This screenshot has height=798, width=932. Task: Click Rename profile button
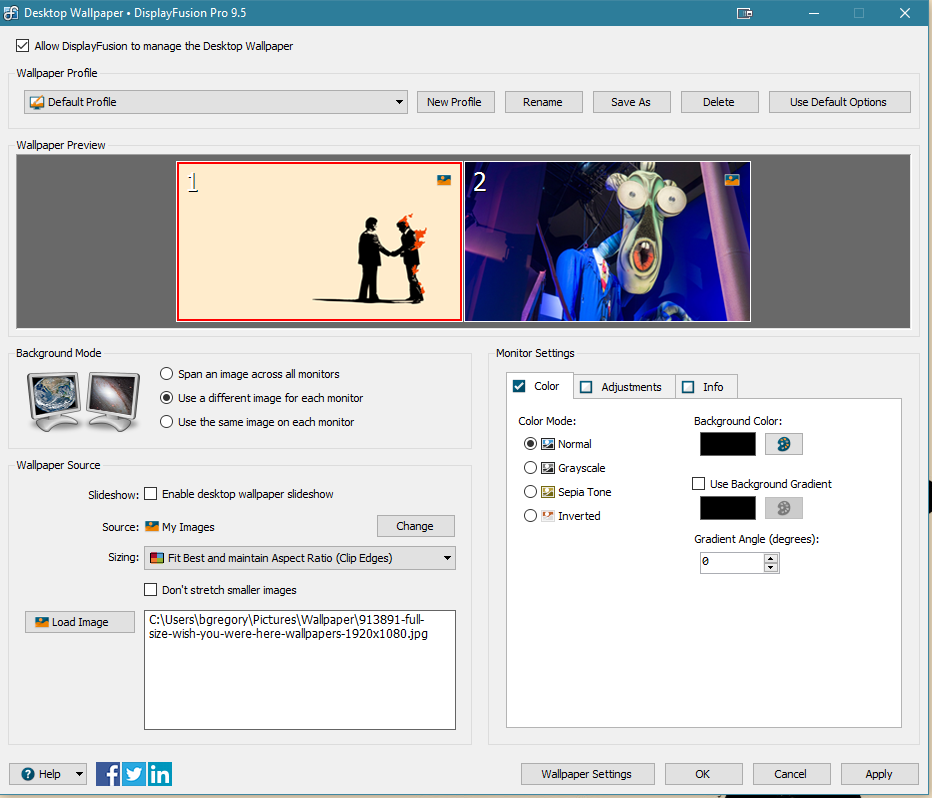543,102
